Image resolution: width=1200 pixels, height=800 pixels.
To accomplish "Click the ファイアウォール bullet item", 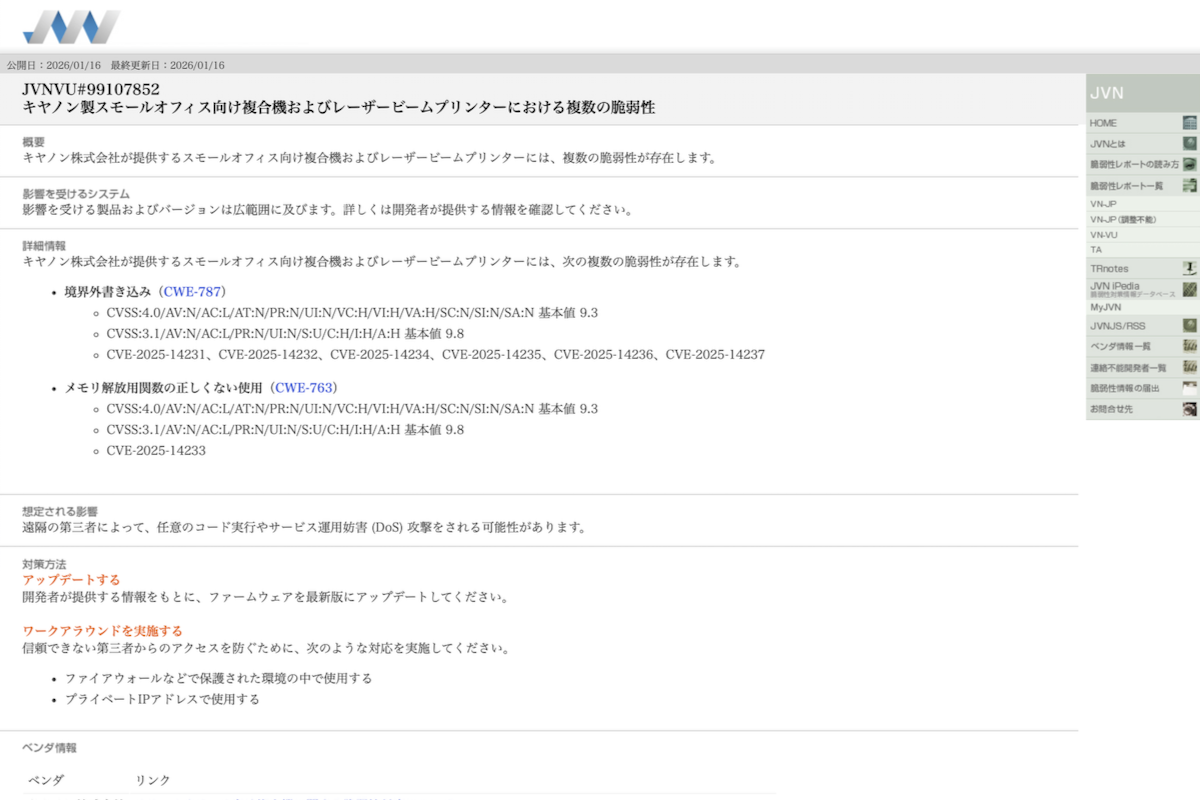I will pos(218,679).
